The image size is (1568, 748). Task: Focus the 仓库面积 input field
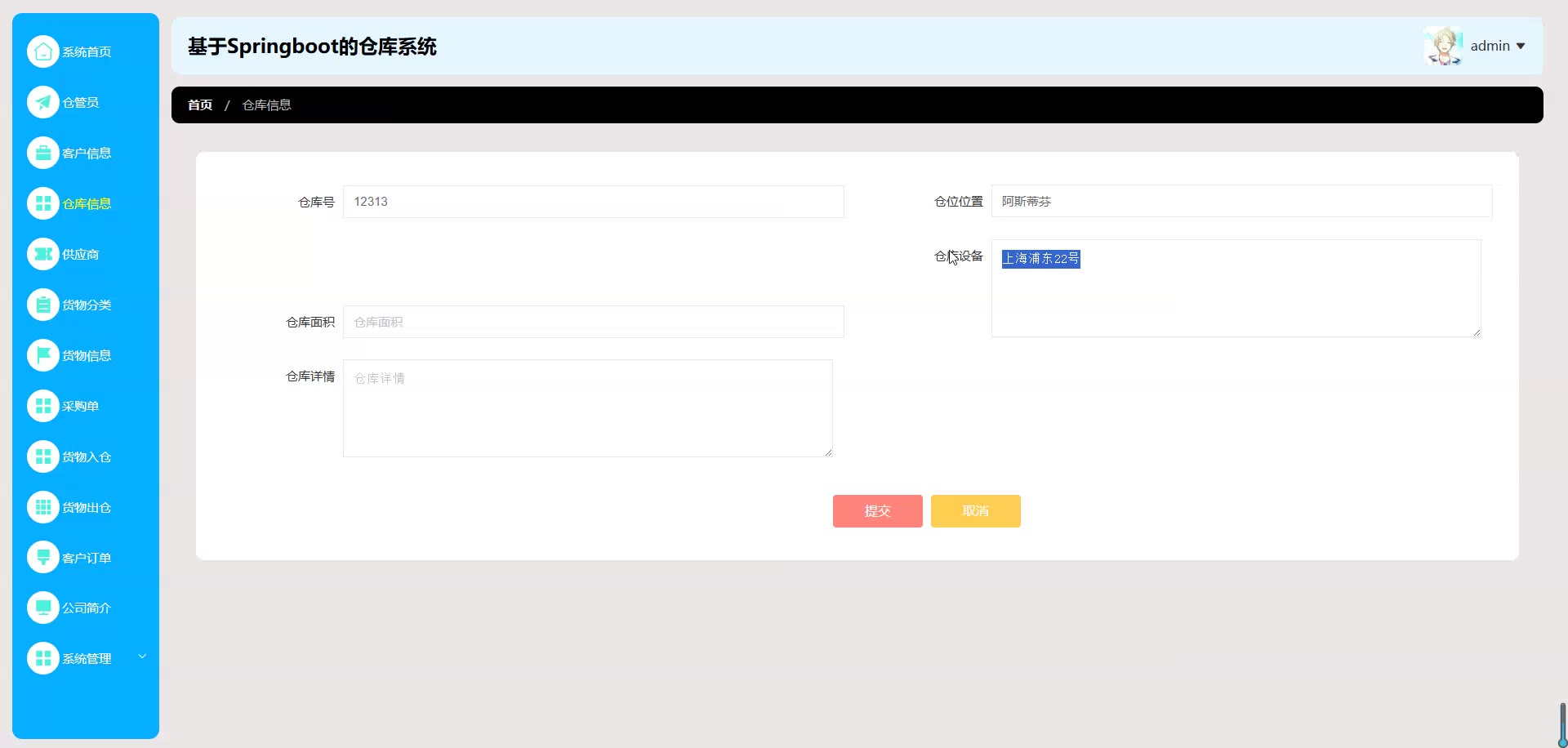tap(594, 322)
